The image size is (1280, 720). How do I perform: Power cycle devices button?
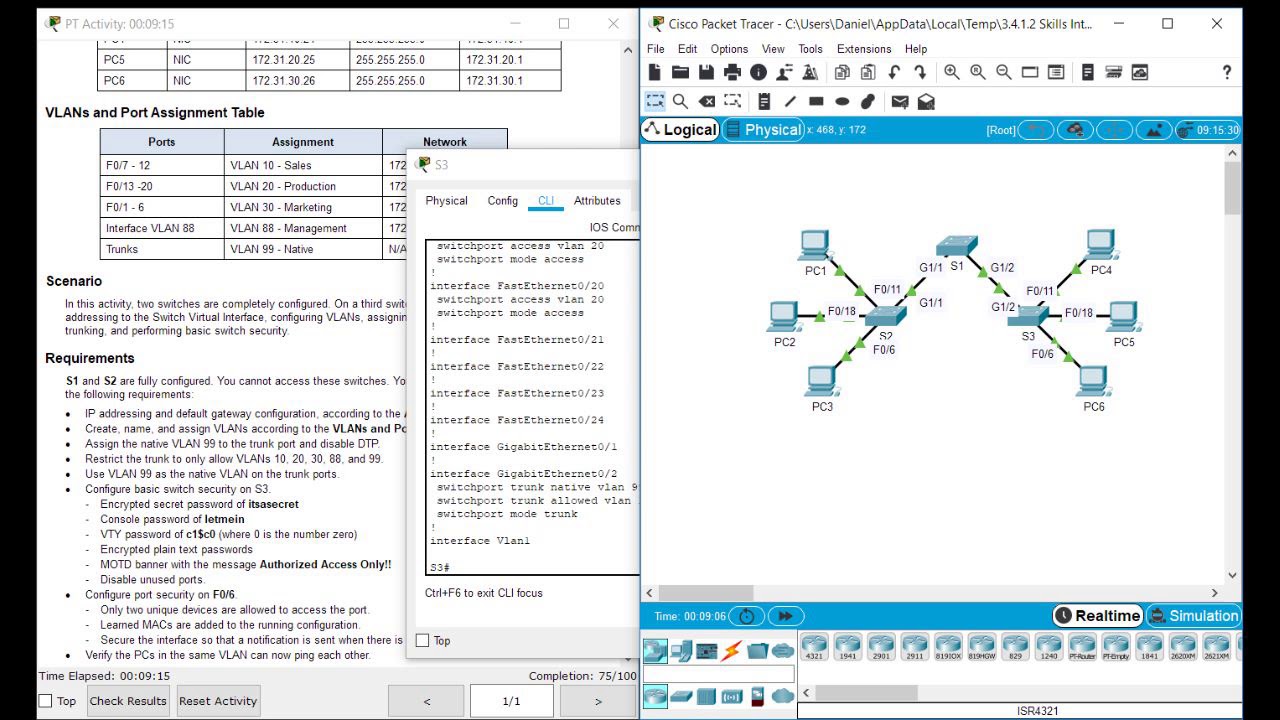coord(747,616)
